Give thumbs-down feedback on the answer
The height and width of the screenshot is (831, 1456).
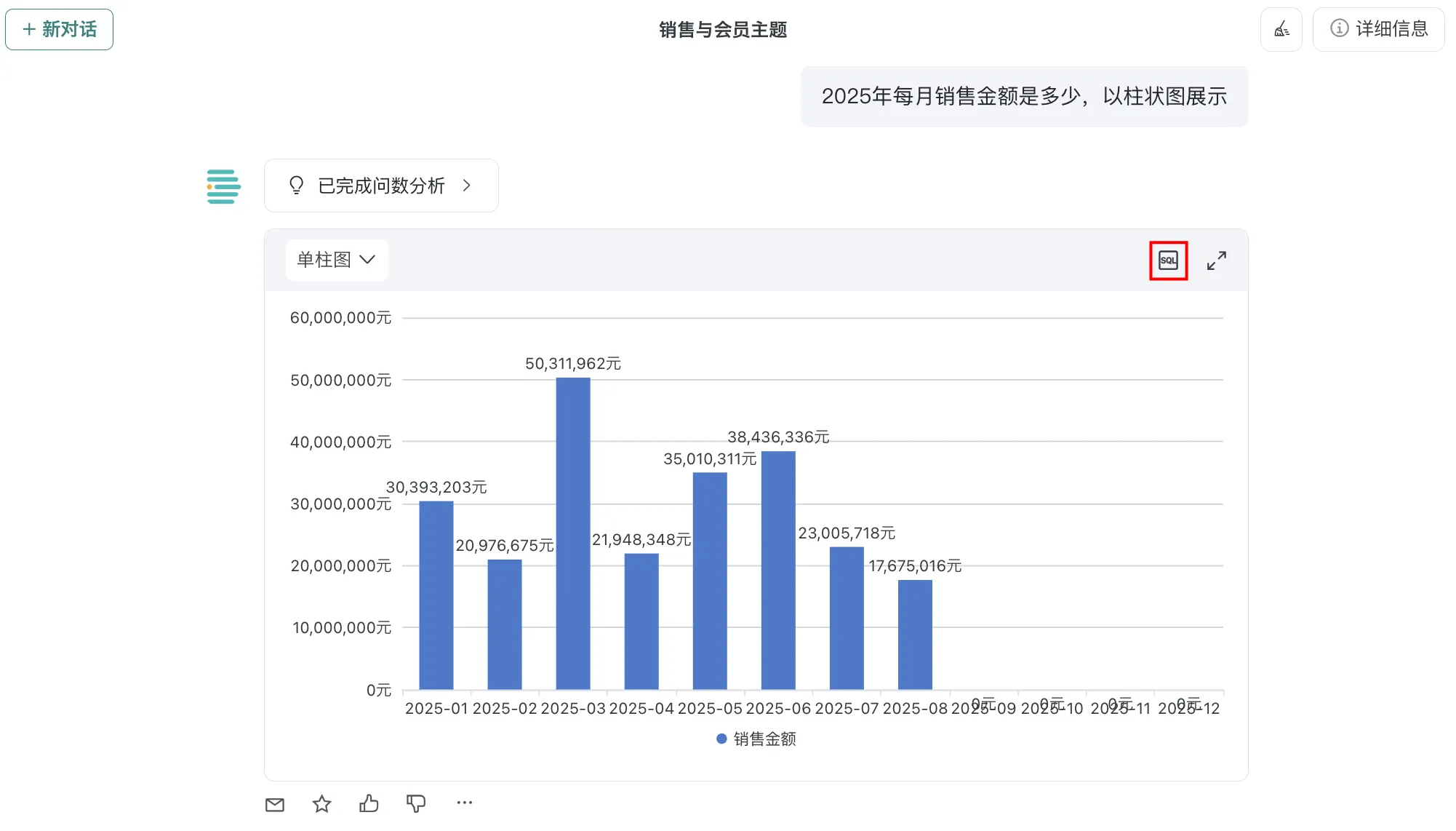tap(416, 803)
